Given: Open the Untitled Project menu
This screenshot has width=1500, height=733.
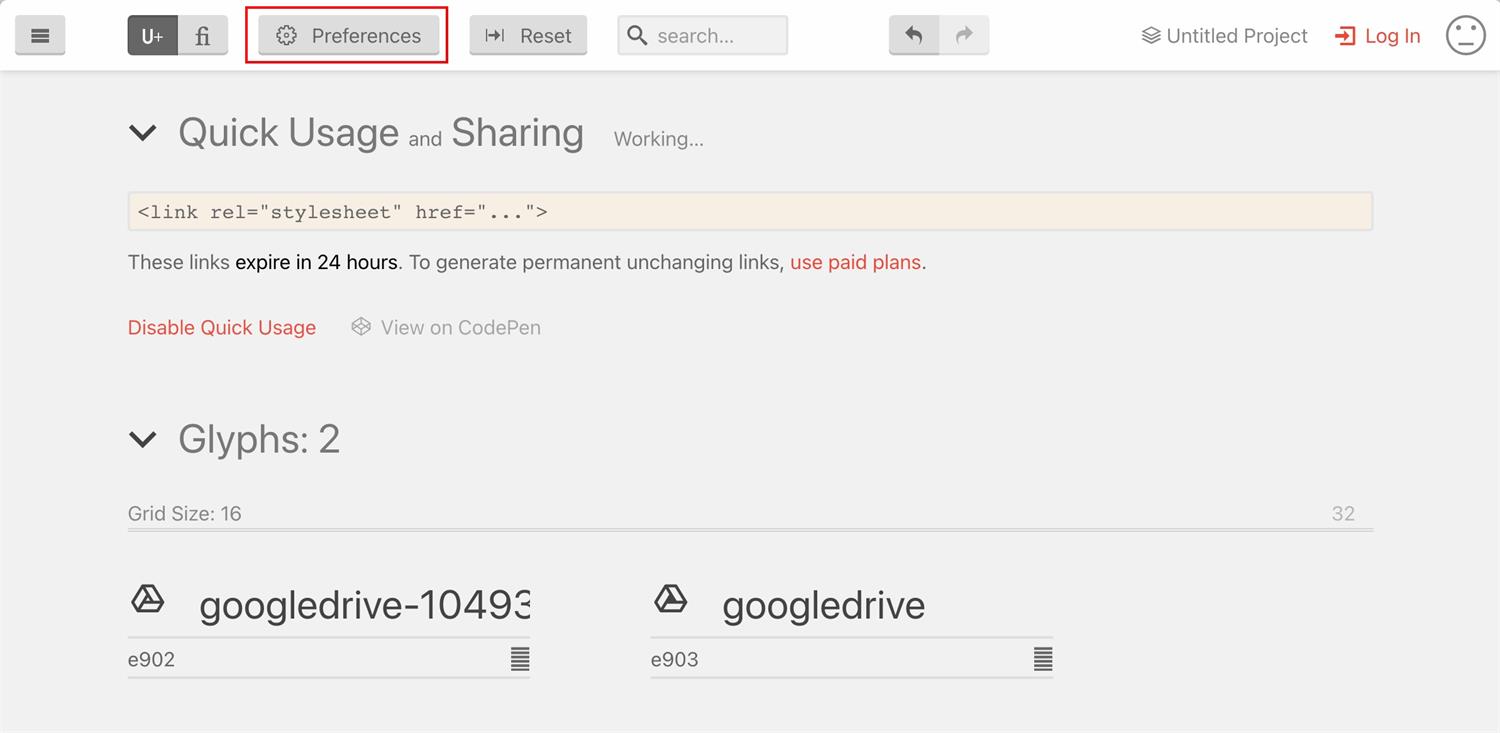Looking at the screenshot, I should point(1224,36).
